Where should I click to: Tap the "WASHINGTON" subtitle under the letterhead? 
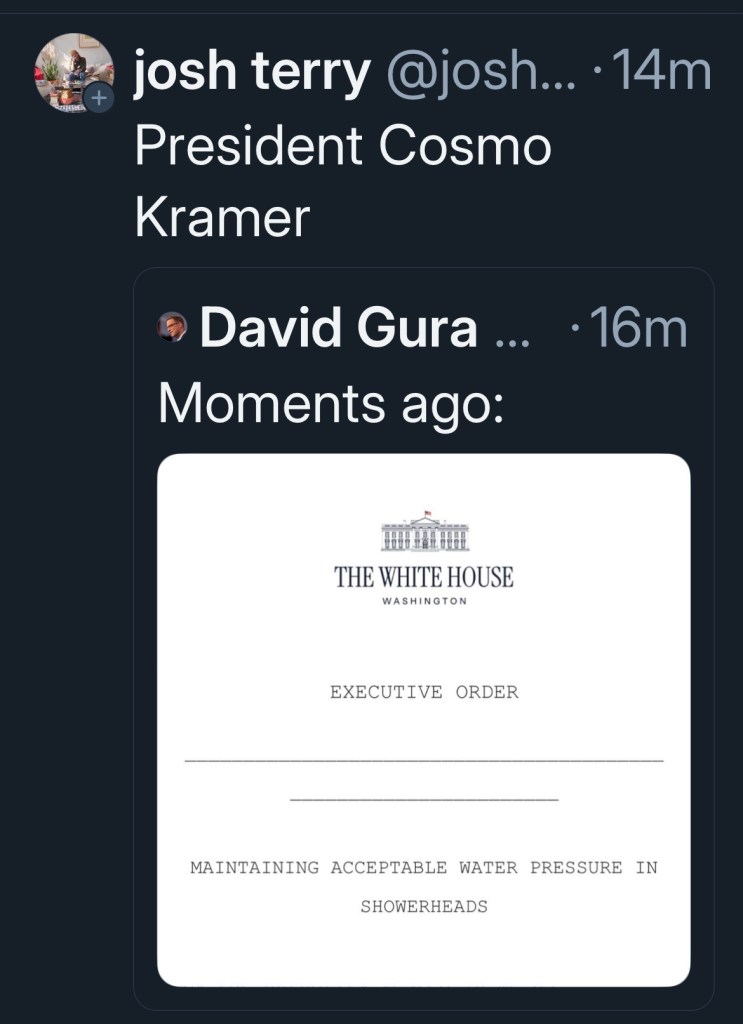click(x=424, y=601)
